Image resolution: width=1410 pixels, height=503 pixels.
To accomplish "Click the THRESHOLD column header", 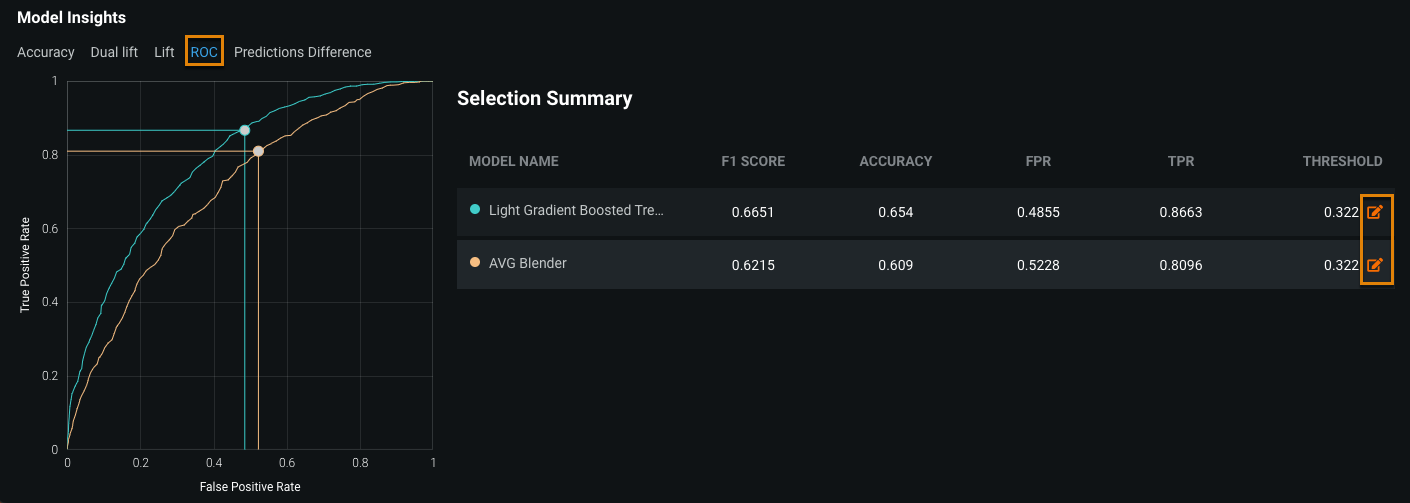I will pos(1342,161).
